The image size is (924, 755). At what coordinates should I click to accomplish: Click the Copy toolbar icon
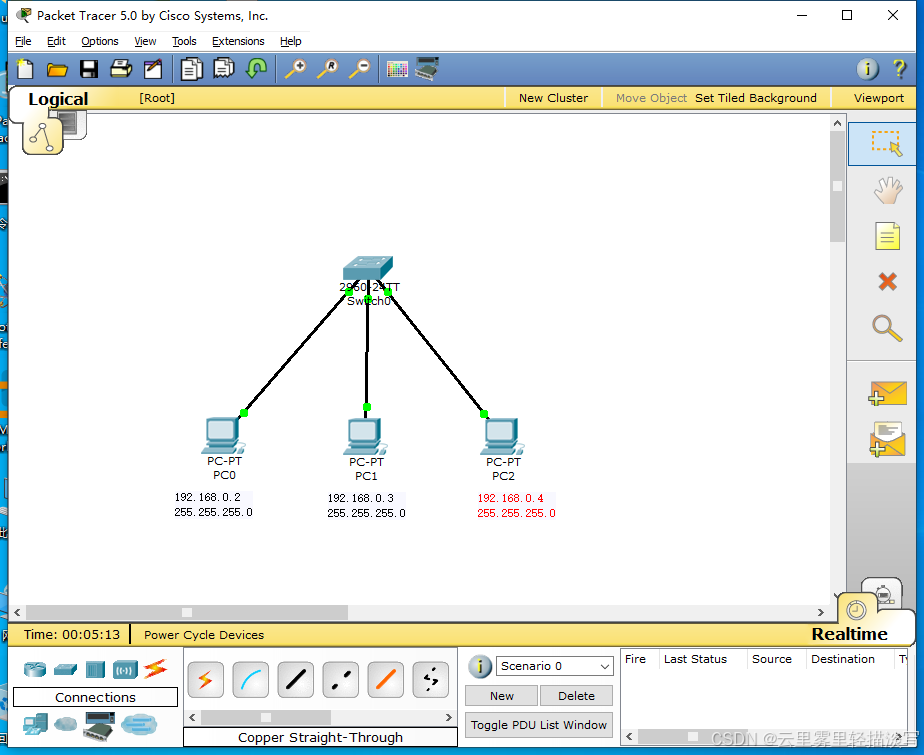192,69
